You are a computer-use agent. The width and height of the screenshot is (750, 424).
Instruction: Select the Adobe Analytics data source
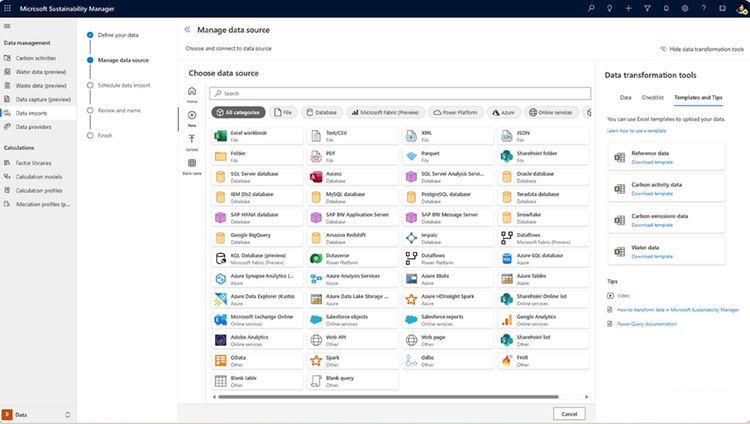pyautogui.click(x=257, y=340)
